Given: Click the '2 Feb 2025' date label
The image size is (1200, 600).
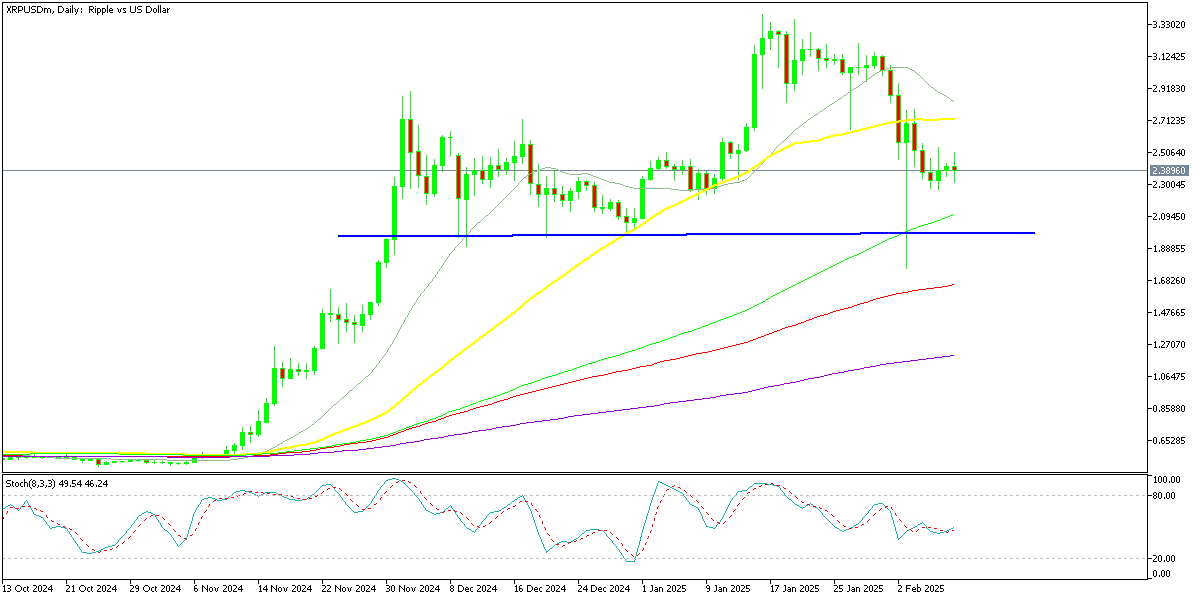Looking at the screenshot, I should [x=922, y=590].
